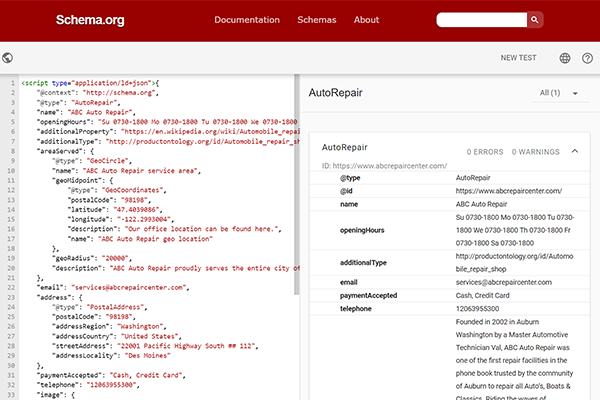Click the magnifier search button
This screenshot has height=400, width=600.
point(535,20)
